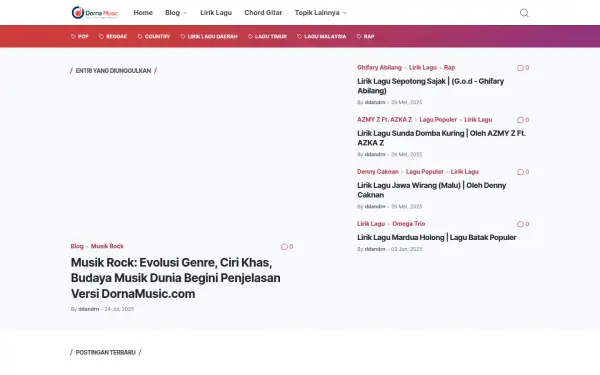The width and height of the screenshot is (600, 375).
Task: Select the RAP tag
Action: click(365, 36)
